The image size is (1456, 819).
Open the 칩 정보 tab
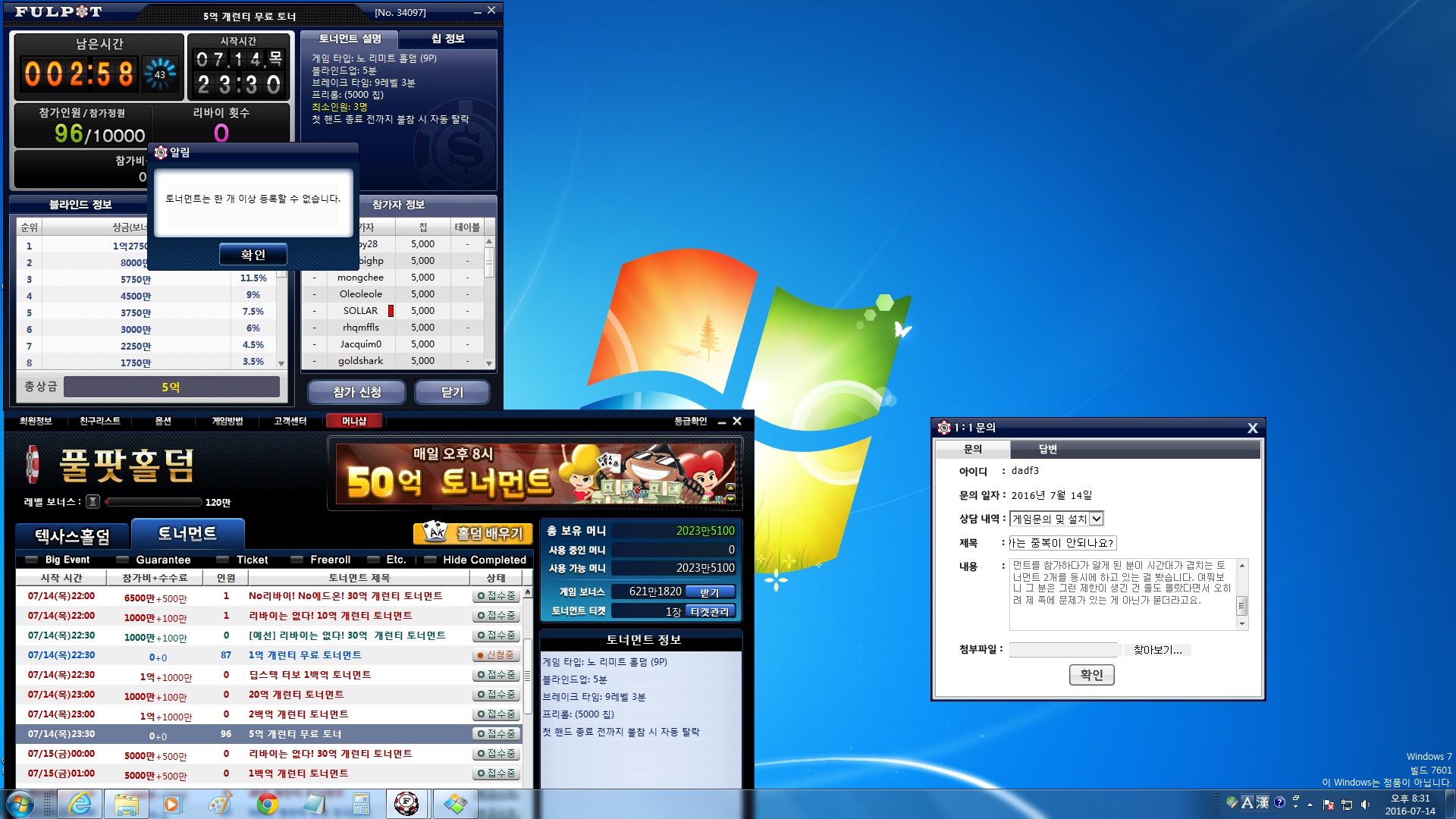(x=448, y=39)
